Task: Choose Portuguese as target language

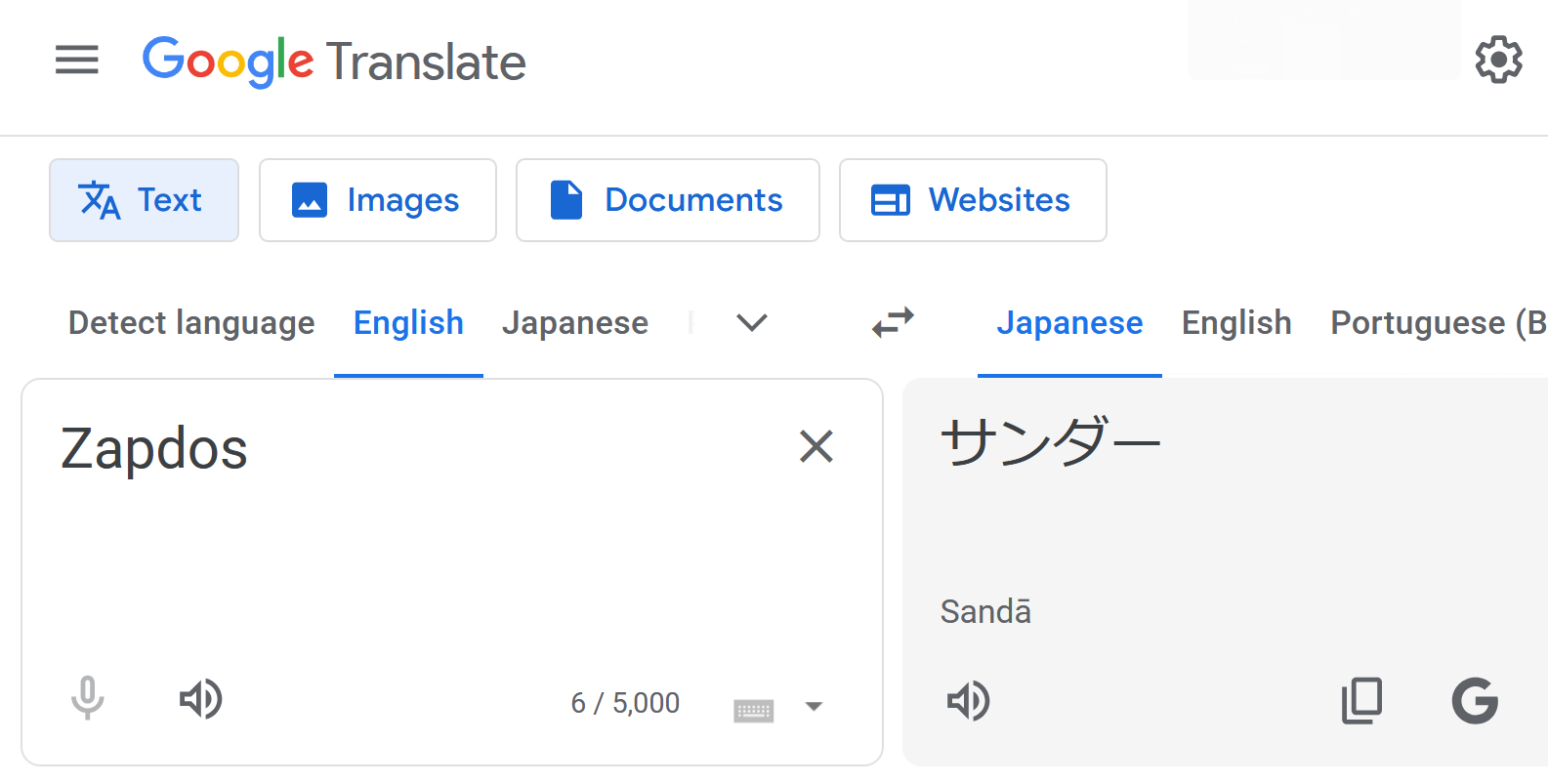Action: [x=1436, y=323]
